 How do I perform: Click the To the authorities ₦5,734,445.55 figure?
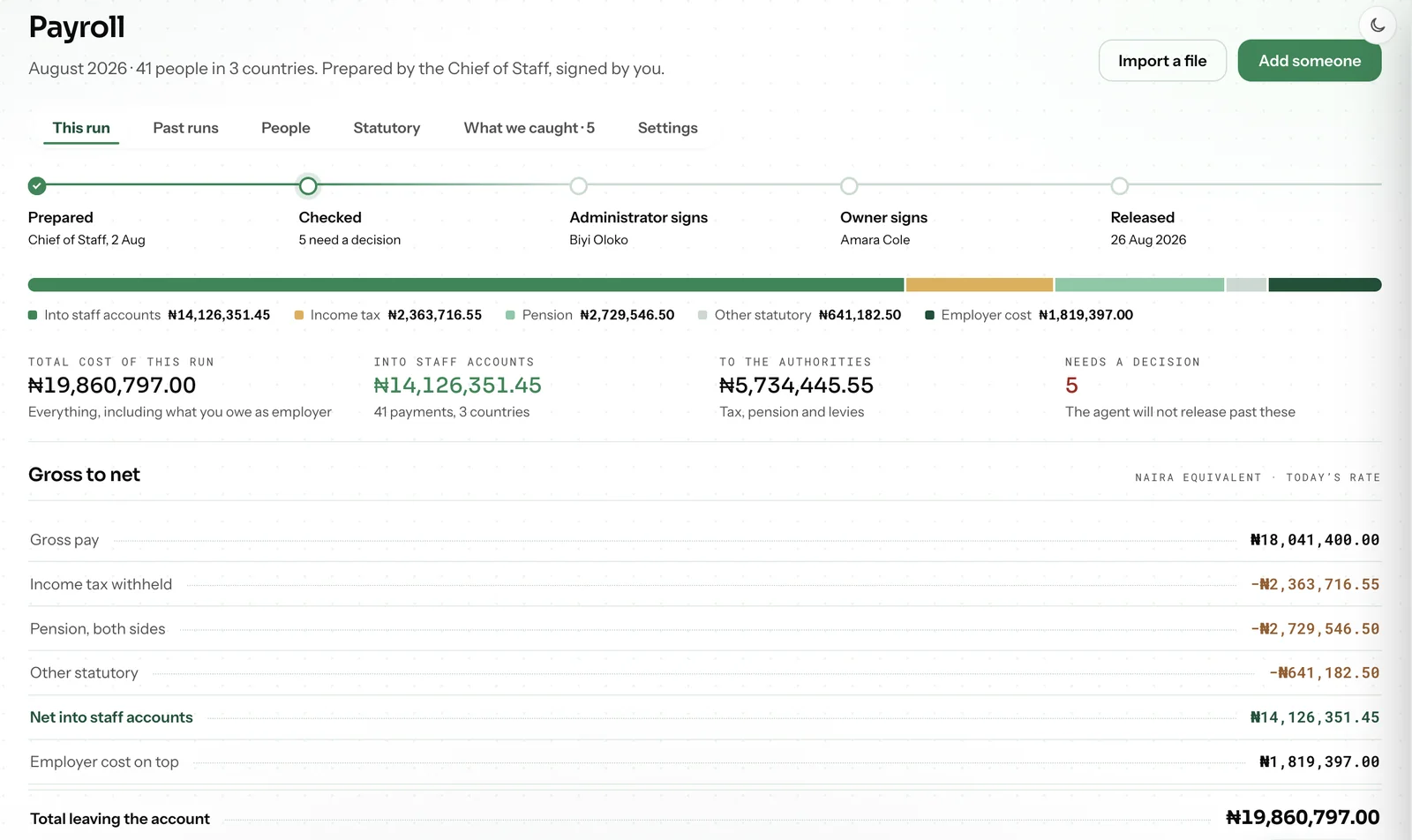(x=796, y=386)
